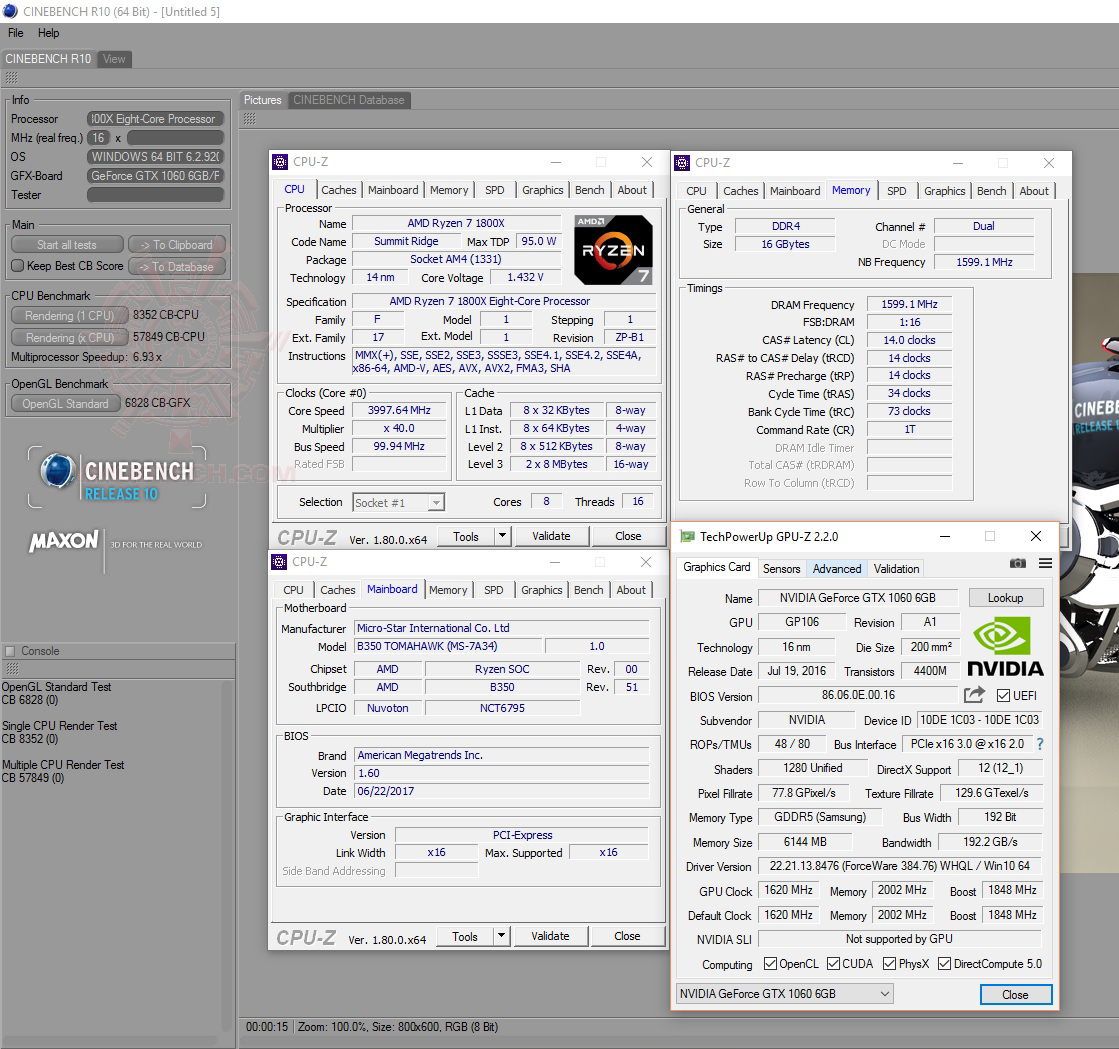
Task: Open the GPU selection dropdown in GPU-Z
Action: [x=784, y=994]
